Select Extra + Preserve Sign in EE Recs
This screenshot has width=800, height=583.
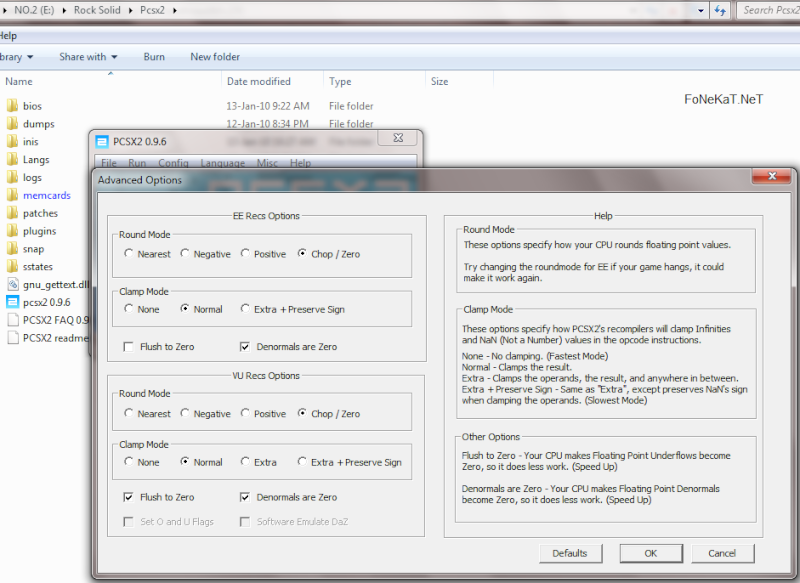click(245, 308)
